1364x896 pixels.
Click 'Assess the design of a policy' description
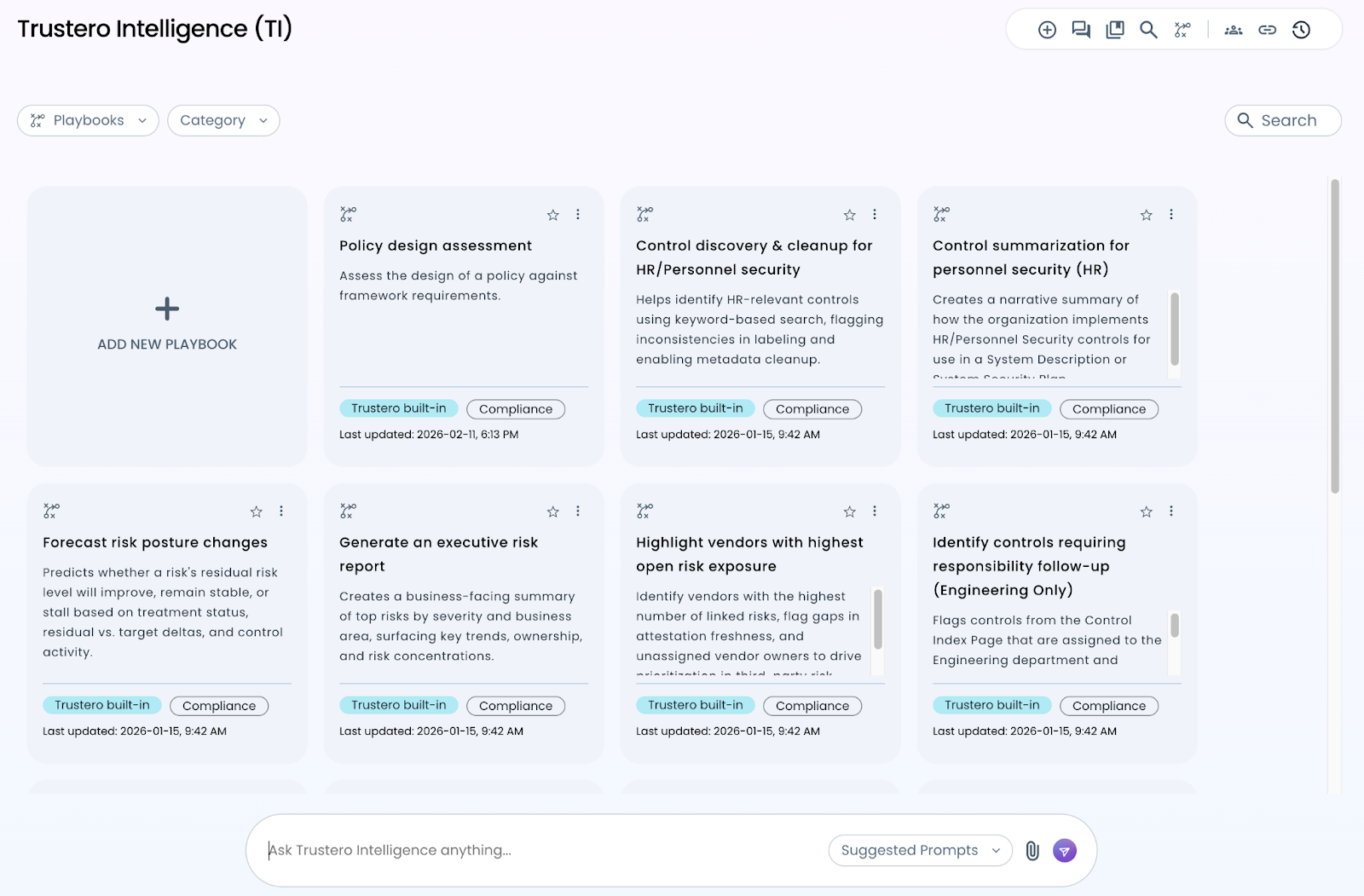[459, 286]
